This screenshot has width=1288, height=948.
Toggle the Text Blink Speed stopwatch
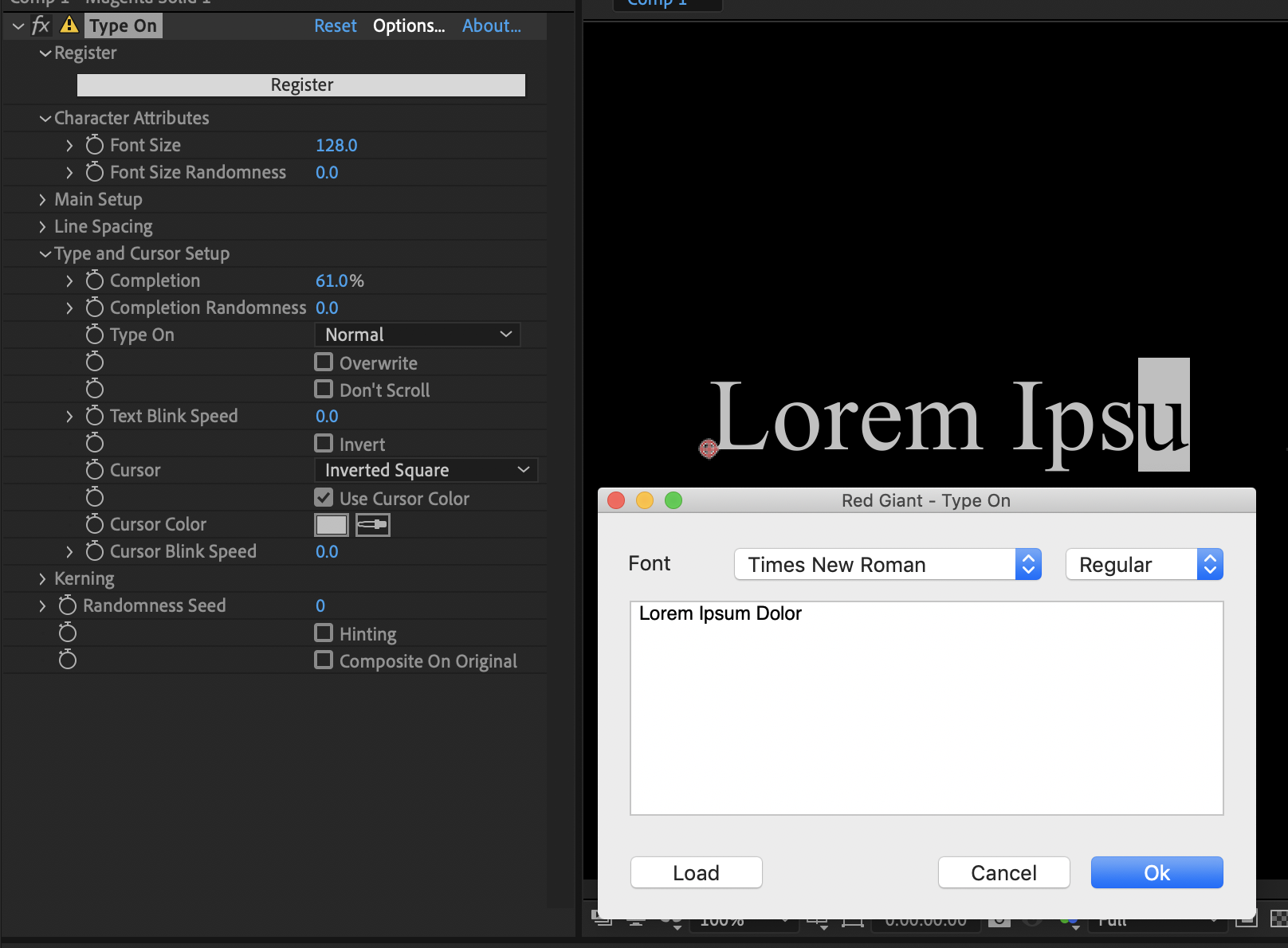coord(95,416)
